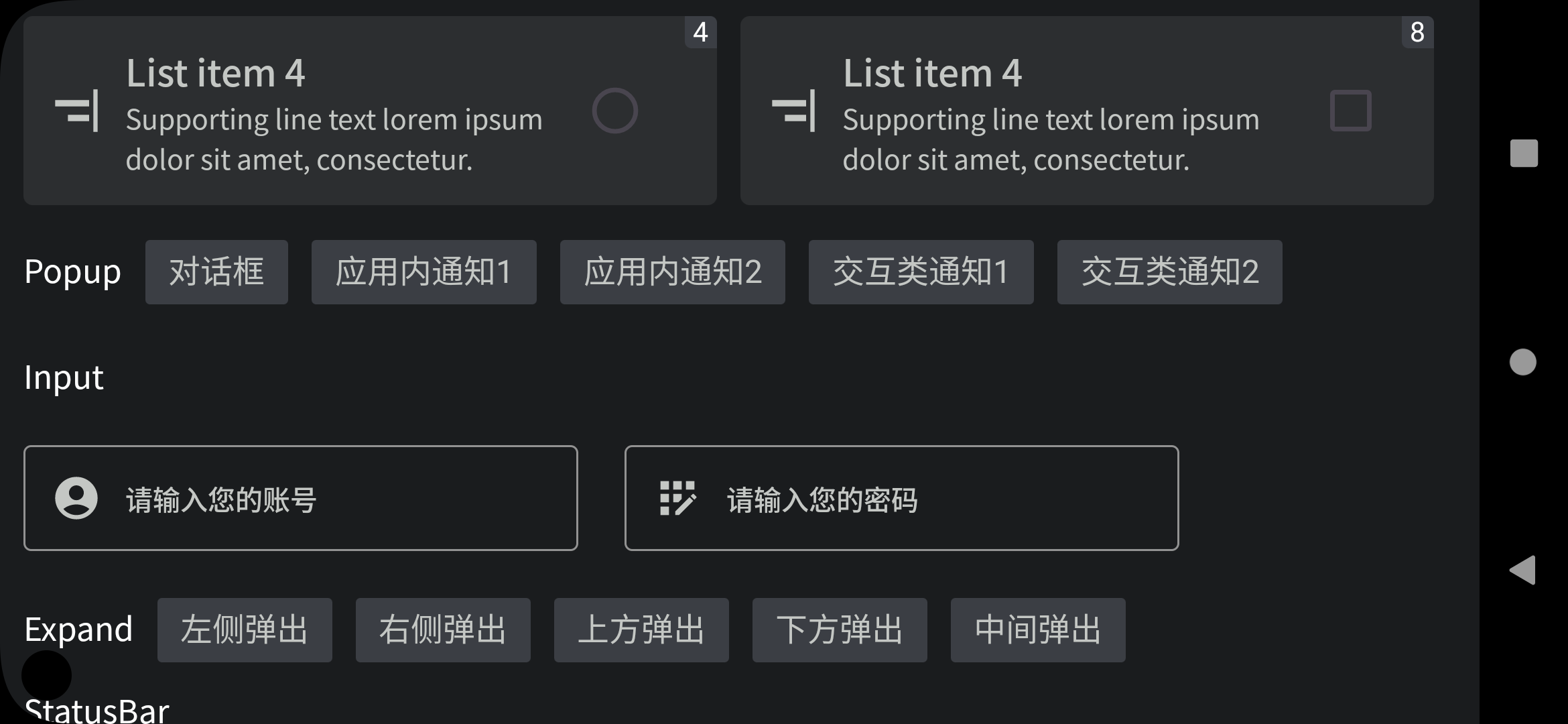This screenshot has height=724, width=1568.
Task: Select the radio button on card 4
Action: click(x=614, y=111)
